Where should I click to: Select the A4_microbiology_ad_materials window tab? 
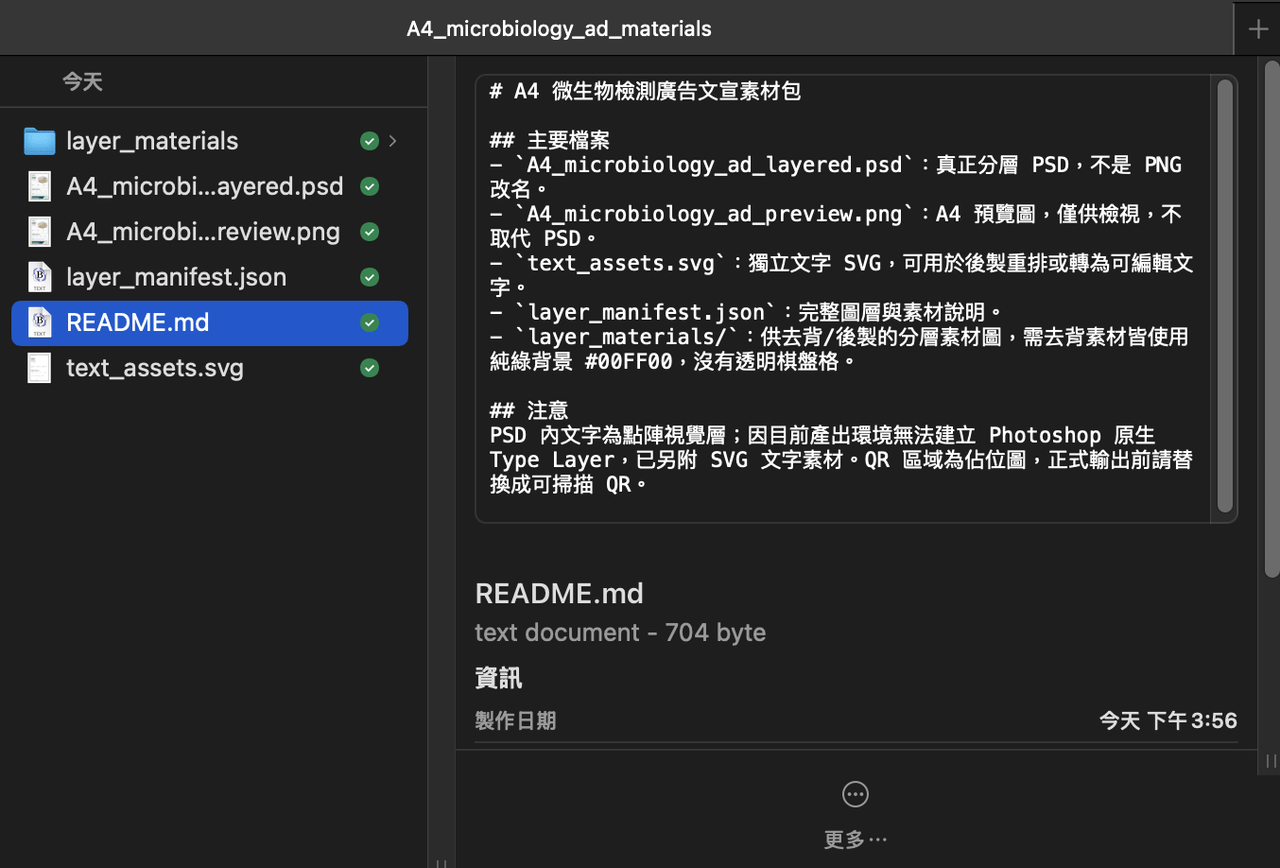[x=559, y=29]
